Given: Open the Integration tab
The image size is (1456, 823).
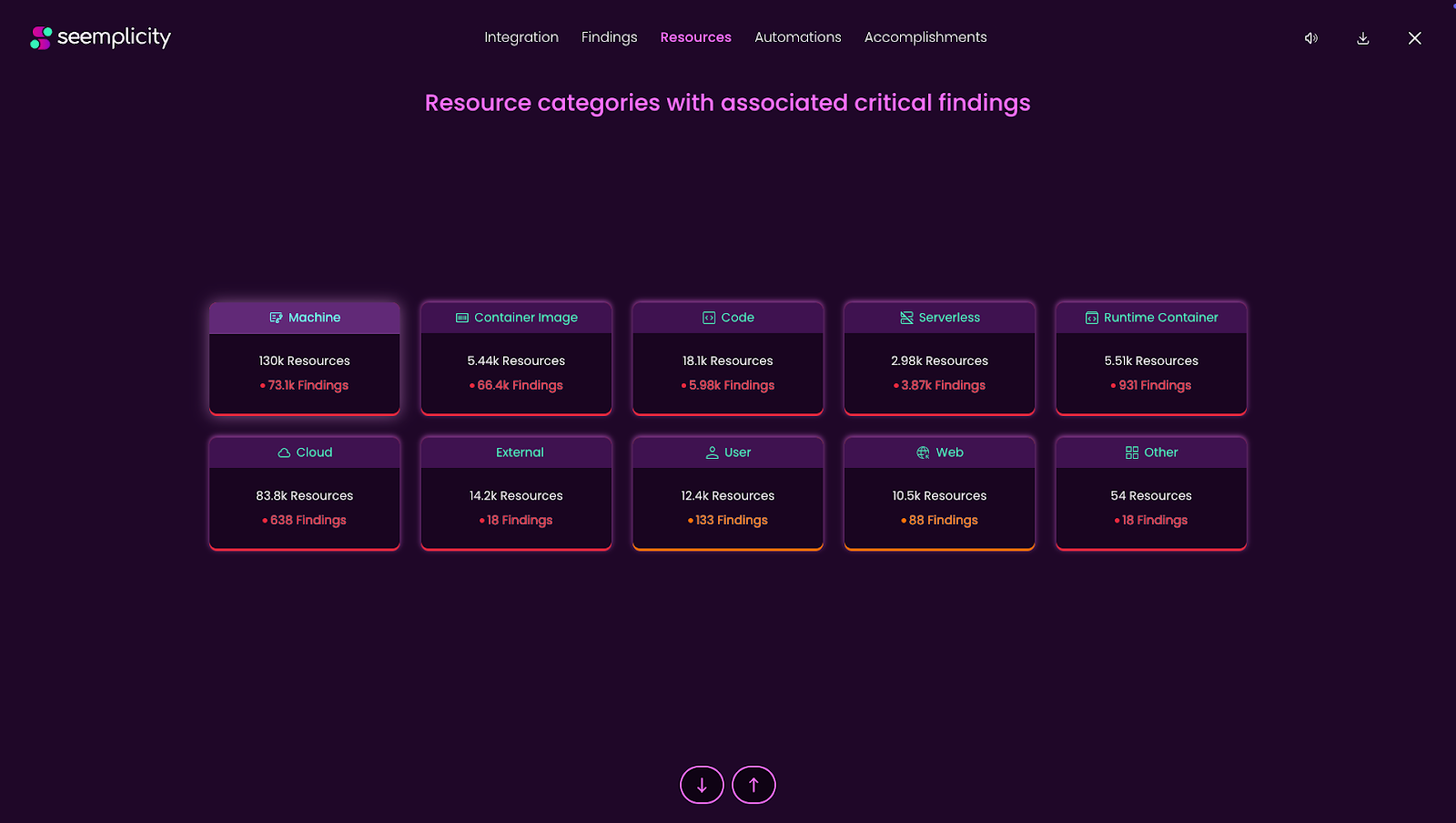Looking at the screenshot, I should (521, 37).
